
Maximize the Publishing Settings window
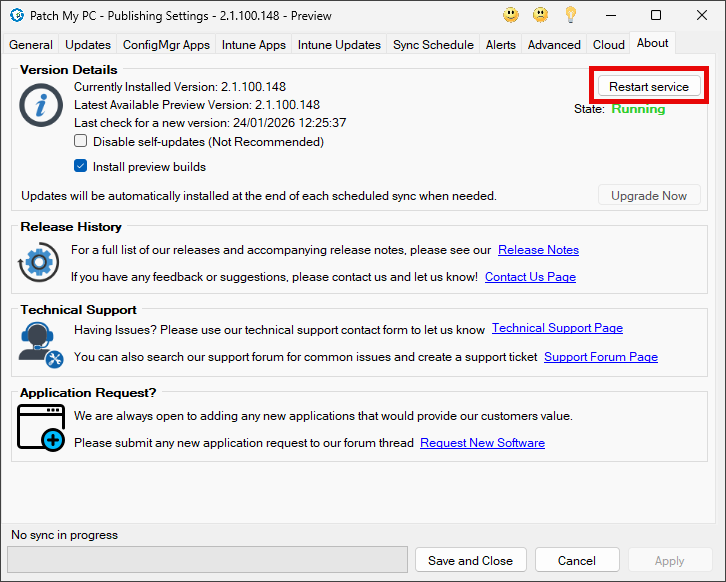(x=656, y=15)
